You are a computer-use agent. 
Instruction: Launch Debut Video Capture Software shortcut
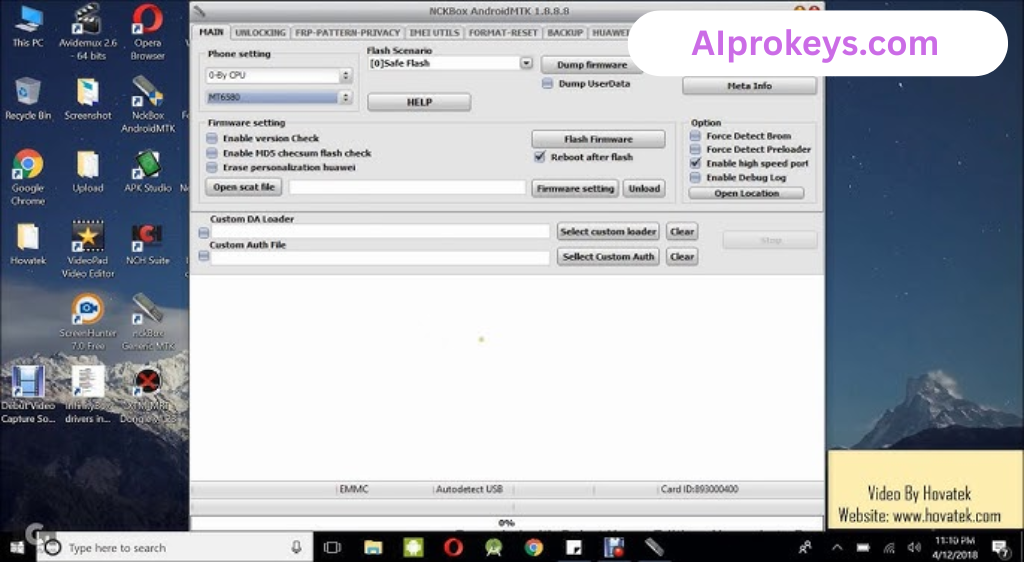pos(27,394)
